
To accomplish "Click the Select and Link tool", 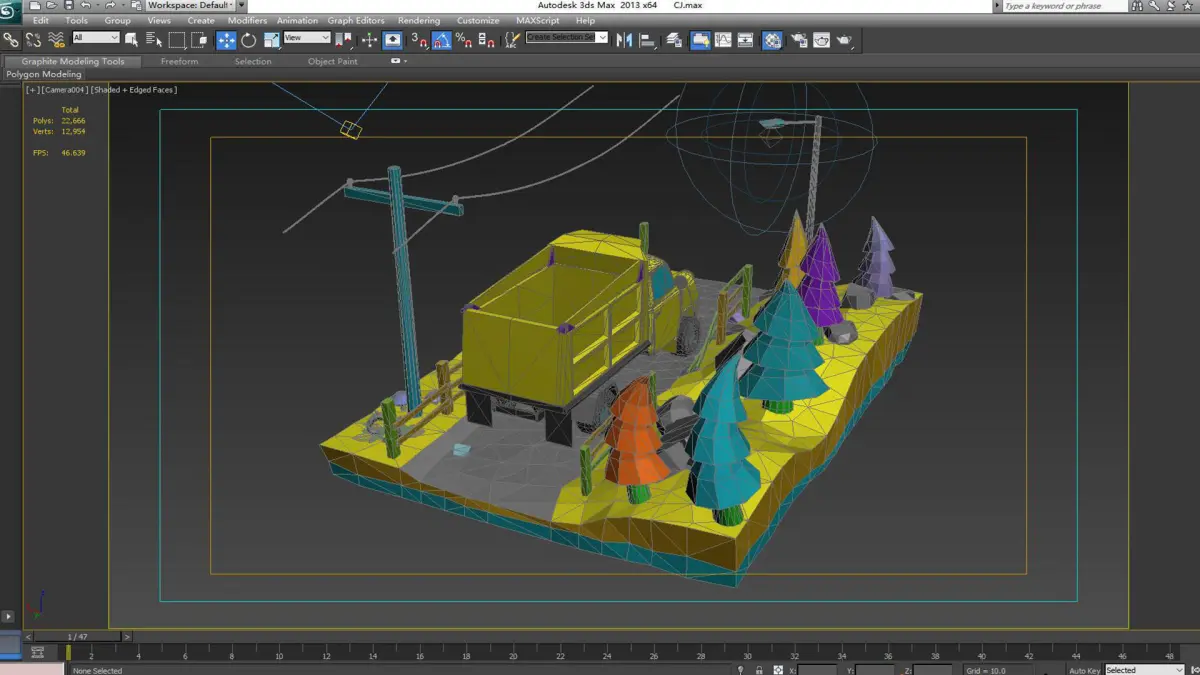I will (11, 40).
